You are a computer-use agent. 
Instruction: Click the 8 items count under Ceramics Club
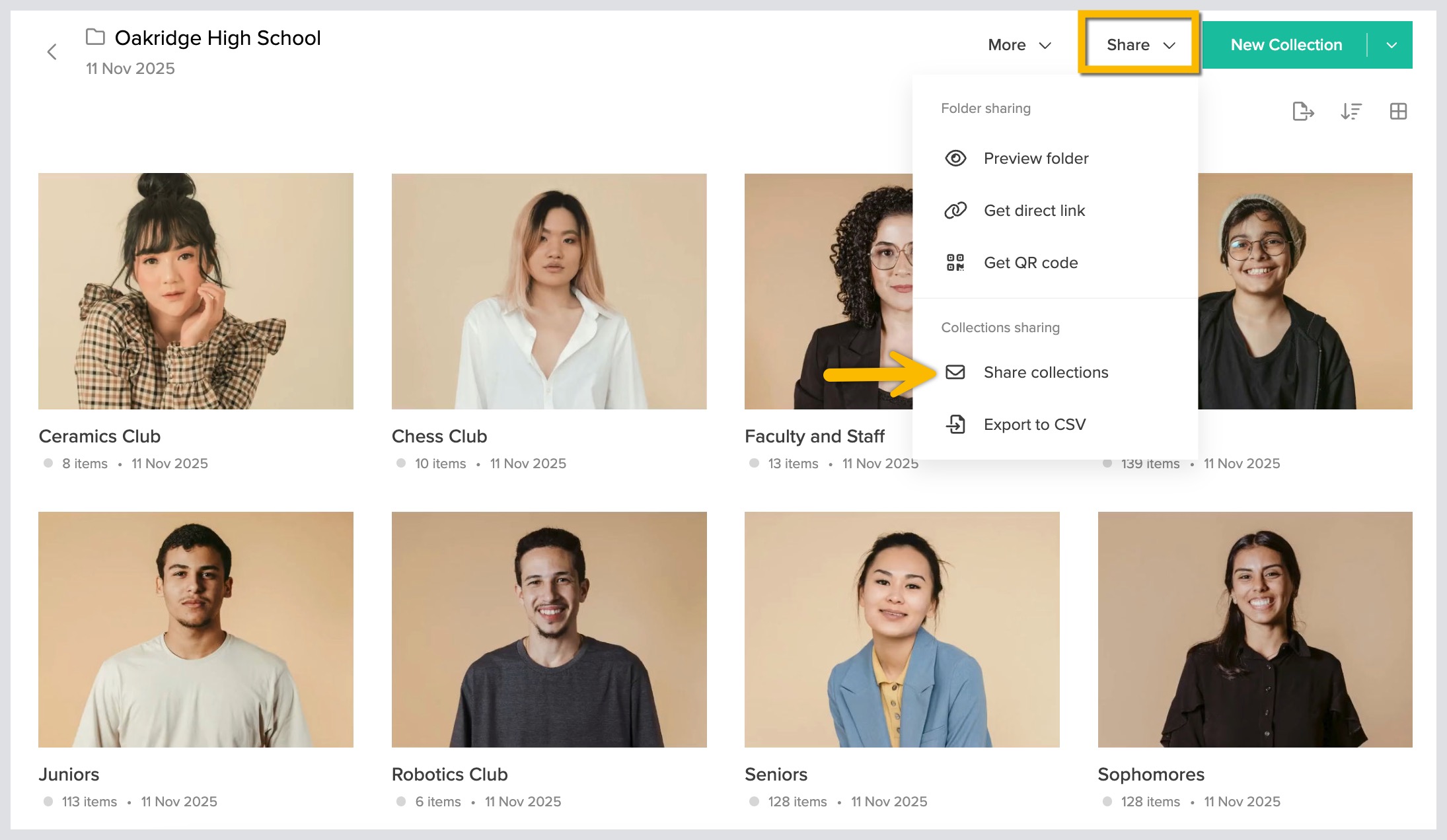tap(85, 464)
